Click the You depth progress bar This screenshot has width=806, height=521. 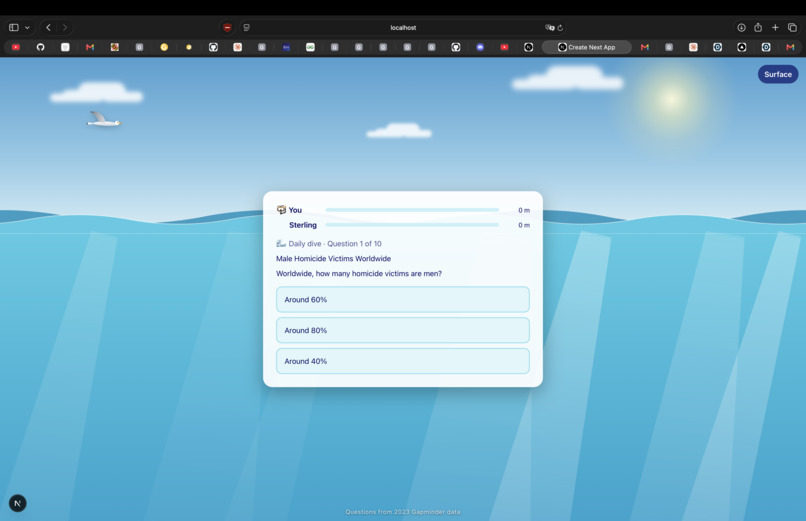coord(412,210)
